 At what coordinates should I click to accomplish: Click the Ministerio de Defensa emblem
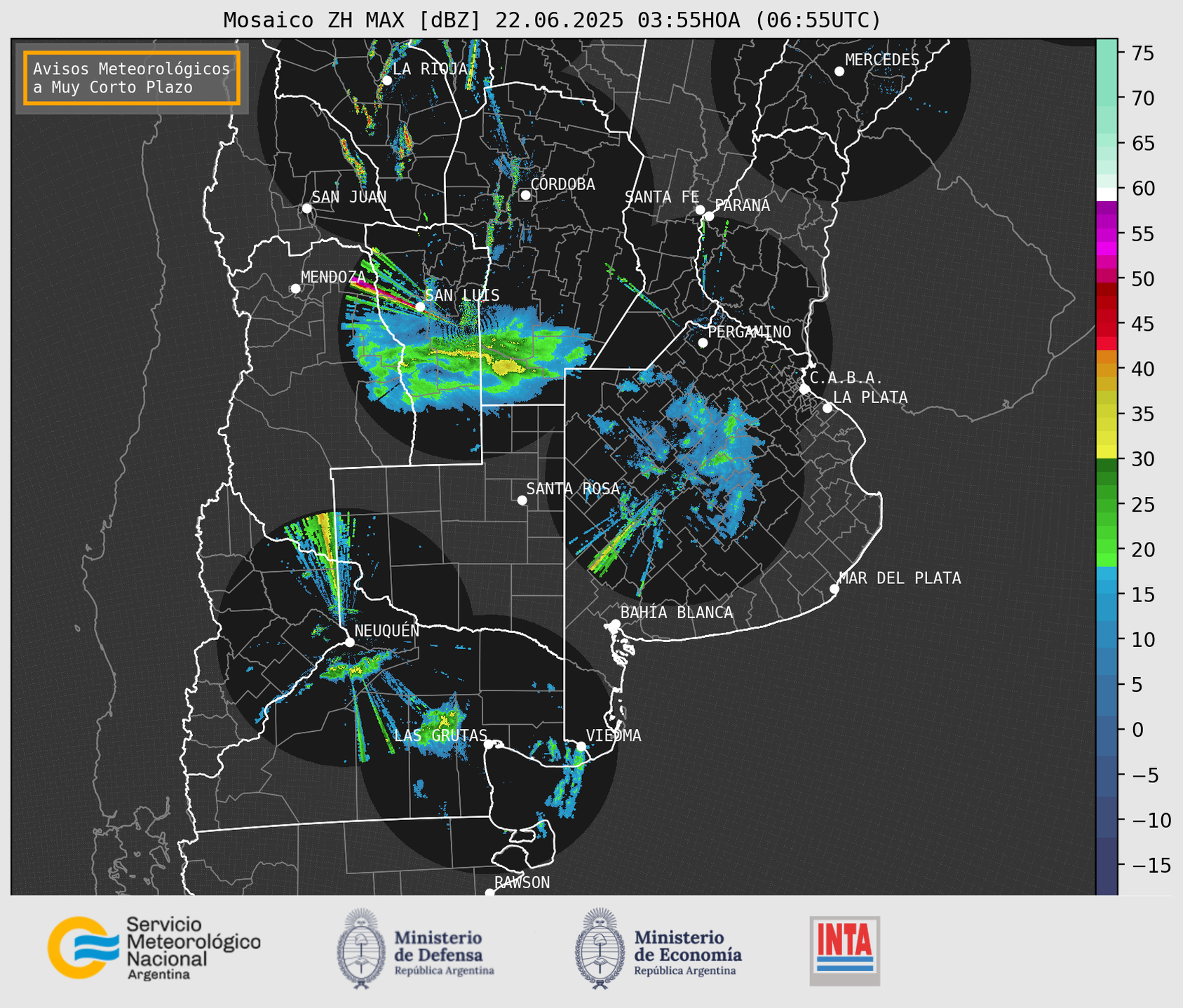pos(361,948)
